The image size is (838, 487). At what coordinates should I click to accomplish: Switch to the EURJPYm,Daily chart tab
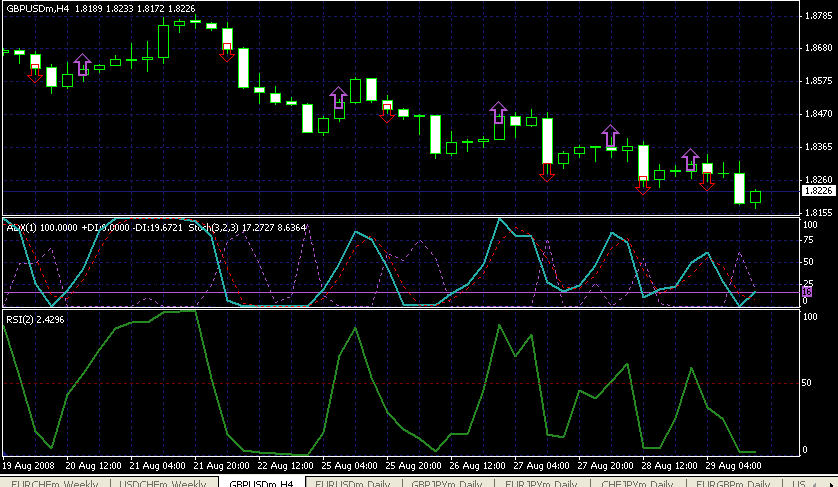(541, 483)
